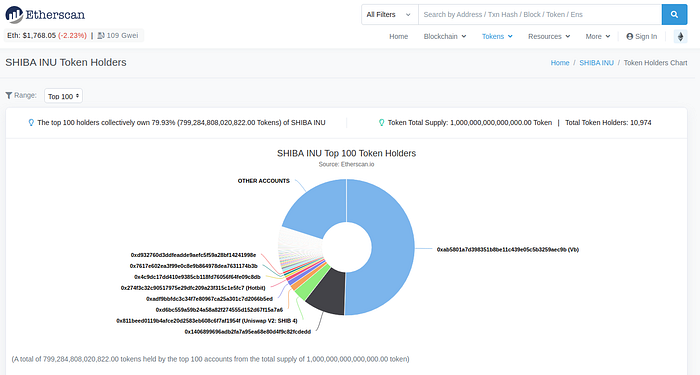Click the 0x7617e602ea... chart label
The height and width of the screenshot is (375, 700).
(194, 266)
